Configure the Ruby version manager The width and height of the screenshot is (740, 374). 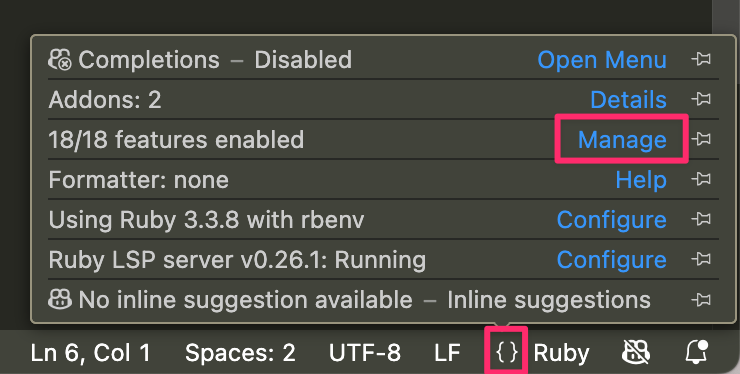[612, 220]
